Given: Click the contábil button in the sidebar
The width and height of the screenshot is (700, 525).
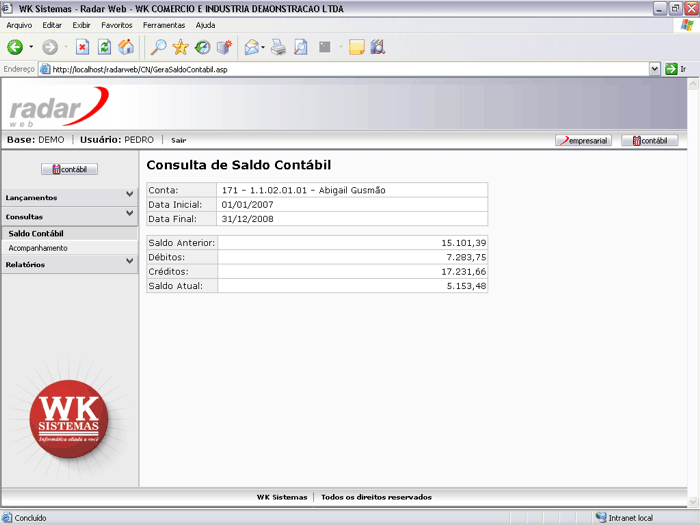Looking at the screenshot, I should point(69,170).
